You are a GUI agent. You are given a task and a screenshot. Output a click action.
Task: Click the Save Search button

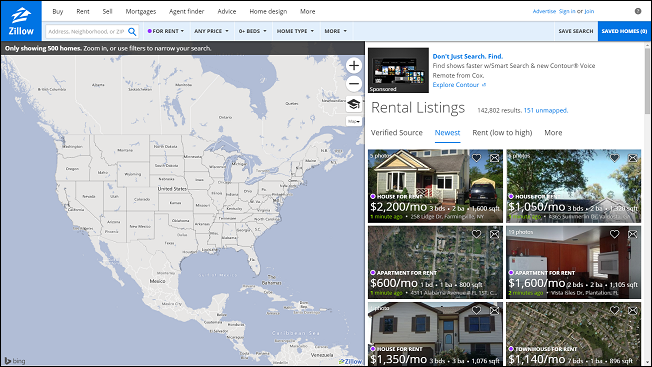pyautogui.click(x=576, y=31)
